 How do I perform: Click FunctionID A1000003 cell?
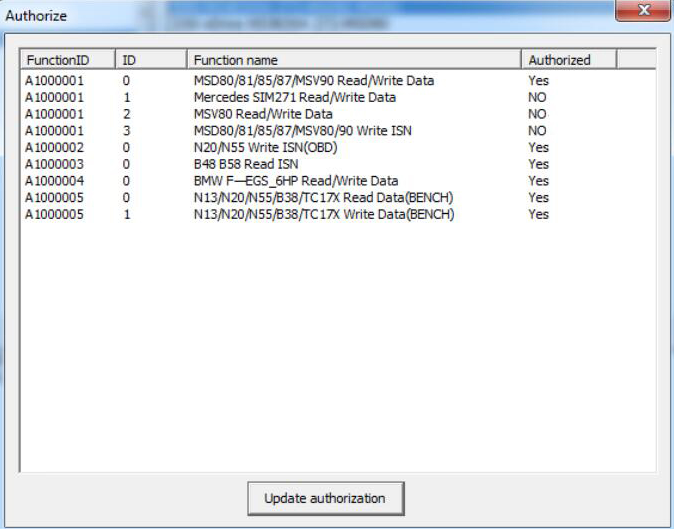point(54,165)
